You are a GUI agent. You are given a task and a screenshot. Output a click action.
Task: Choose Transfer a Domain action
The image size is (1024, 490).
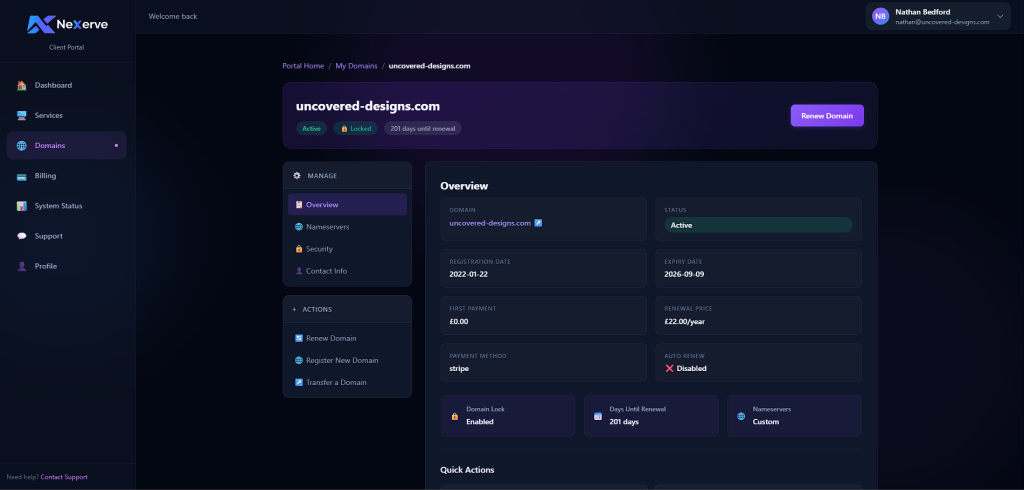tap(336, 382)
